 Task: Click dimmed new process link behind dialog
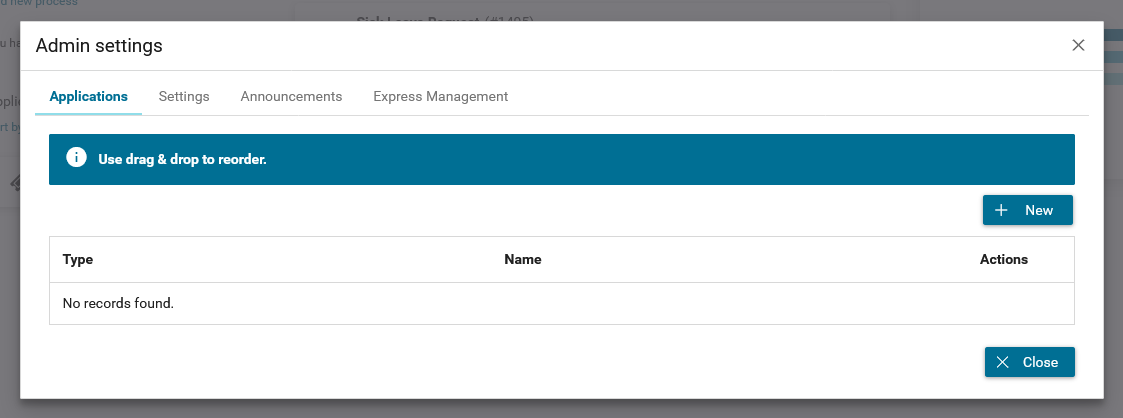39,3
